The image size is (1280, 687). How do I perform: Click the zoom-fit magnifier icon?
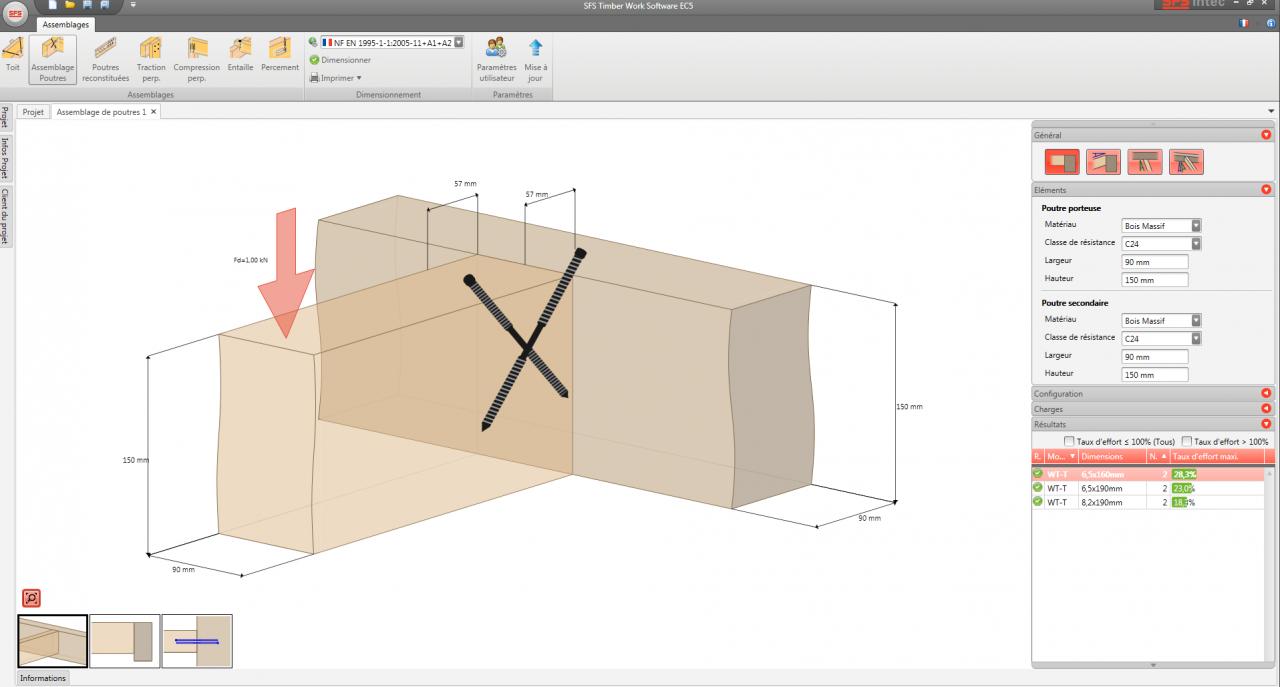point(31,598)
